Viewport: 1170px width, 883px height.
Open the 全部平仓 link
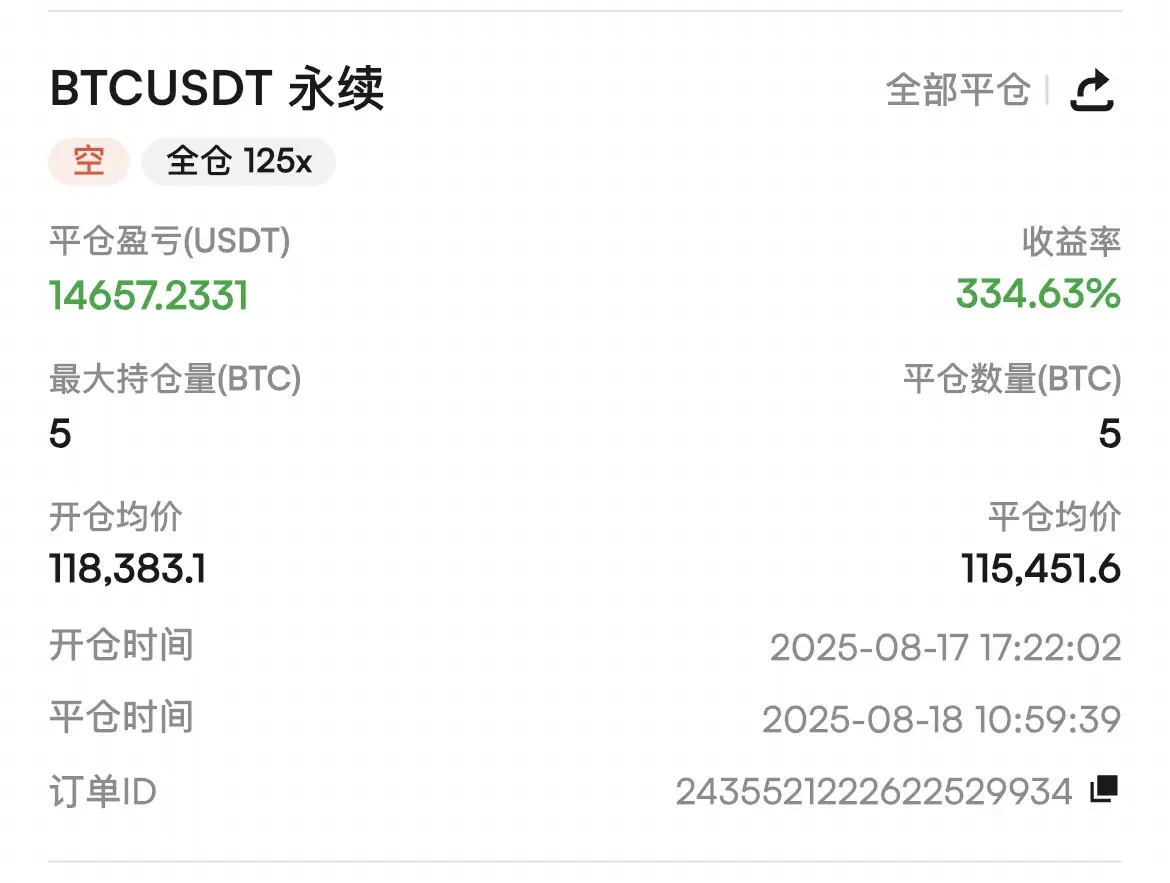click(x=958, y=90)
